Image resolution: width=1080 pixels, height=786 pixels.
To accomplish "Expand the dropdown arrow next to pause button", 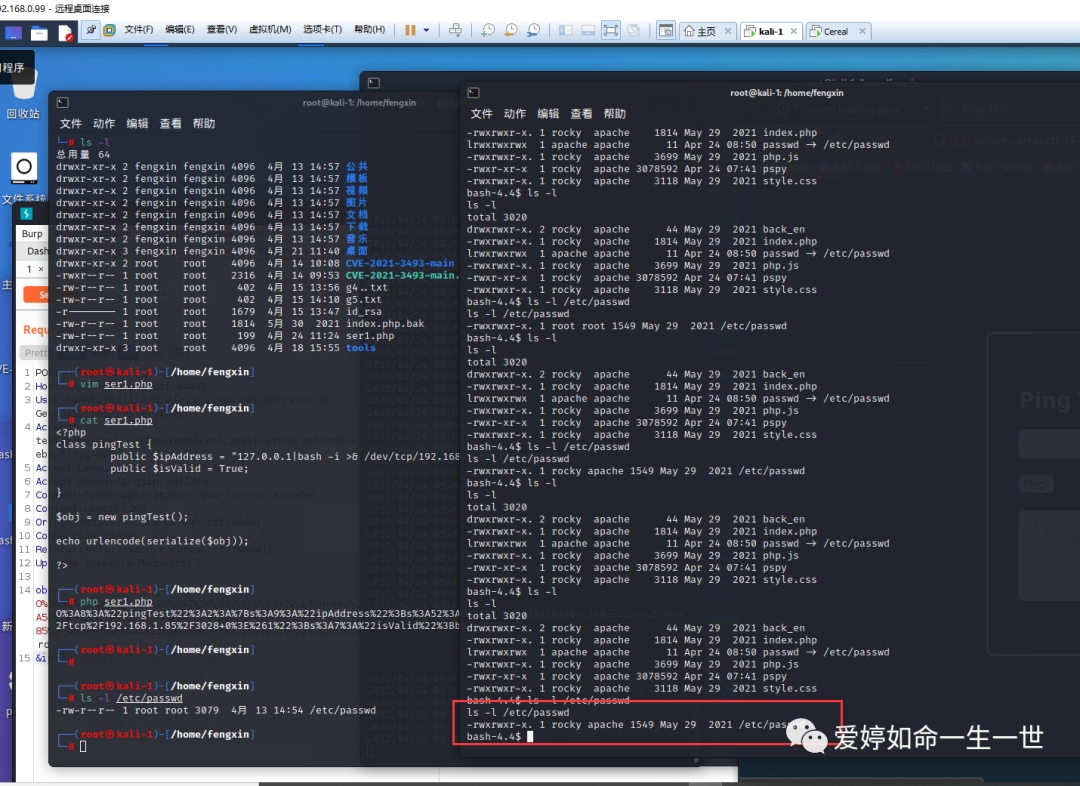I will pyautogui.click(x=426, y=30).
